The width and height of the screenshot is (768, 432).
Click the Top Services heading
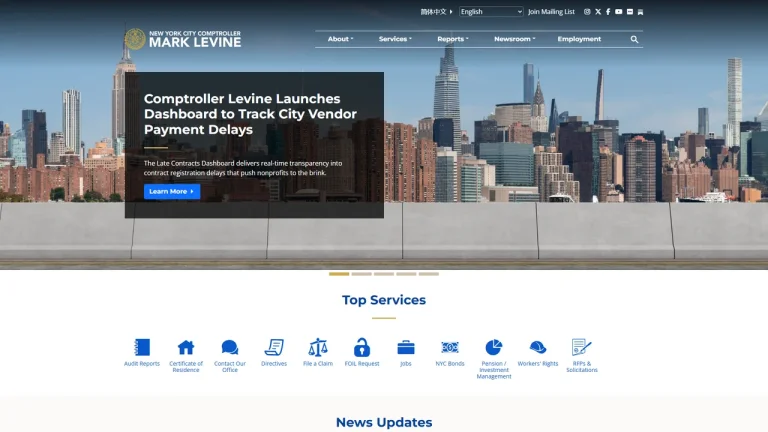coord(384,300)
